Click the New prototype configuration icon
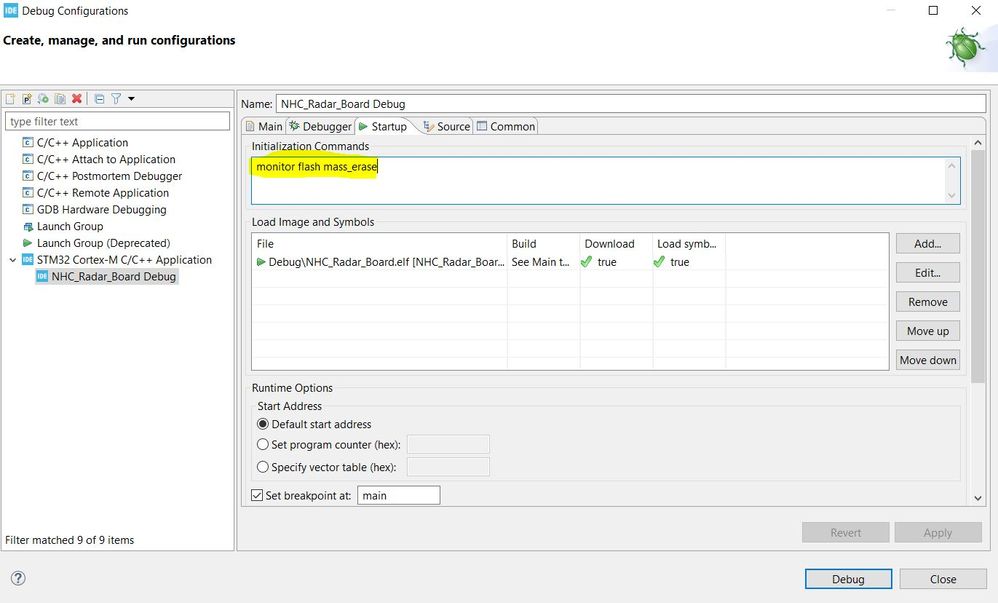Screen dimensions: 998x603 pyautogui.click(x=27, y=99)
